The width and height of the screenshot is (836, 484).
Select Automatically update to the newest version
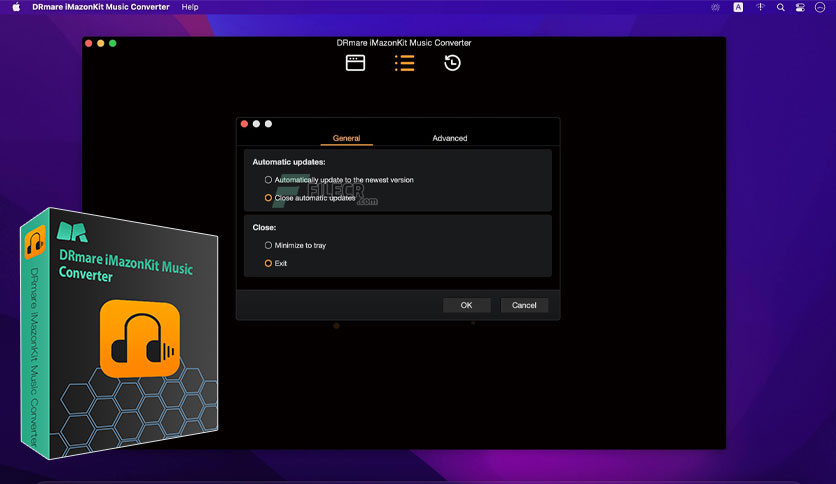click(x=339, y=180)
